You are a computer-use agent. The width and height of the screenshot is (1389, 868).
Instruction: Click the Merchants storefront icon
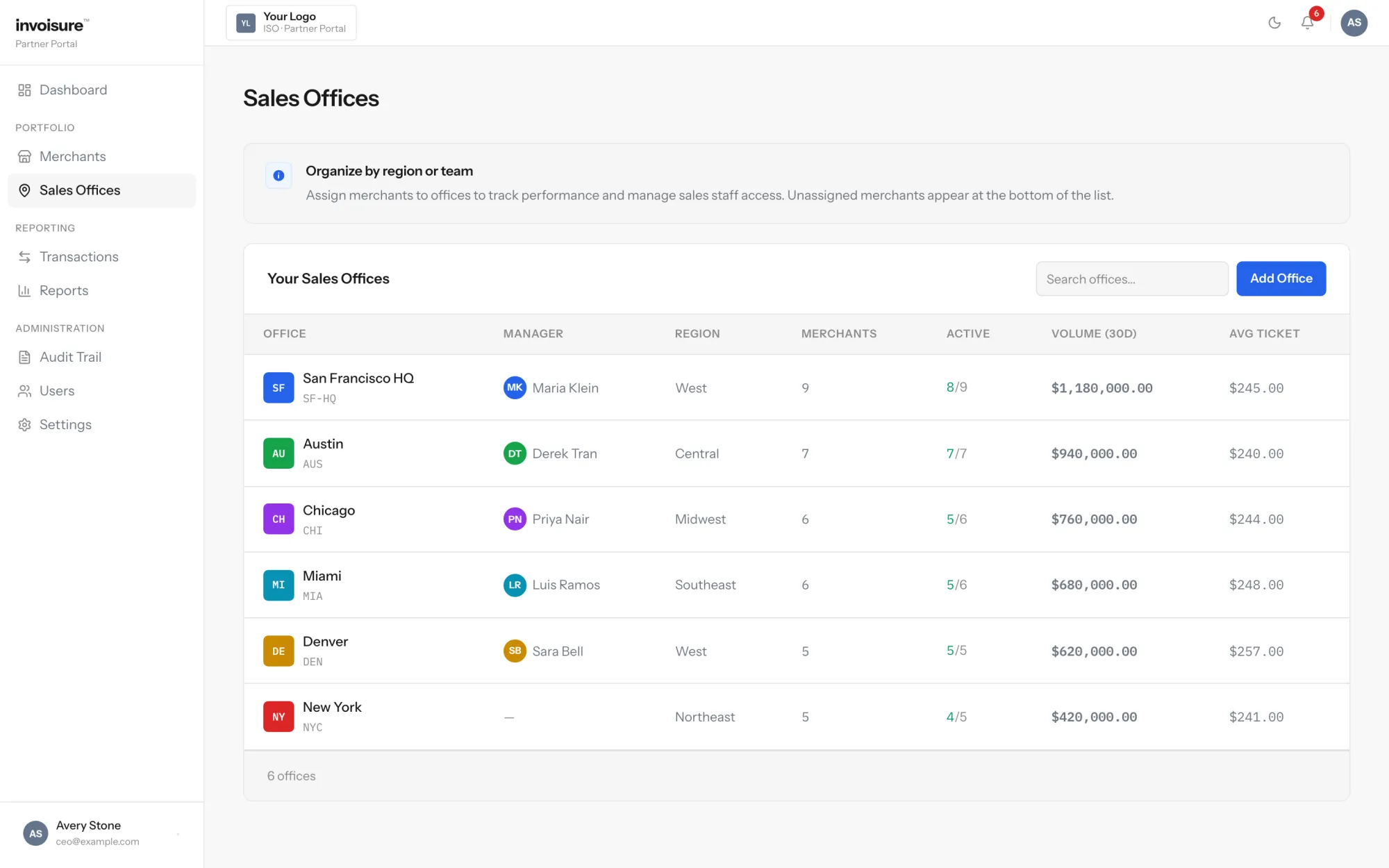click(24, 157)
